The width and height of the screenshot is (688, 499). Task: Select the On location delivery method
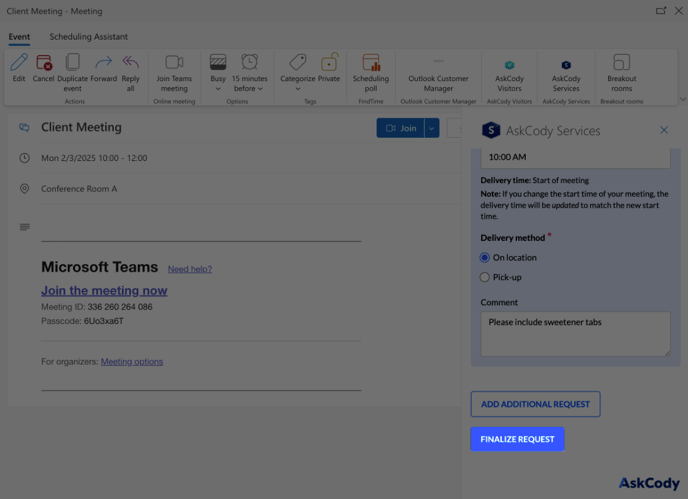484,258
